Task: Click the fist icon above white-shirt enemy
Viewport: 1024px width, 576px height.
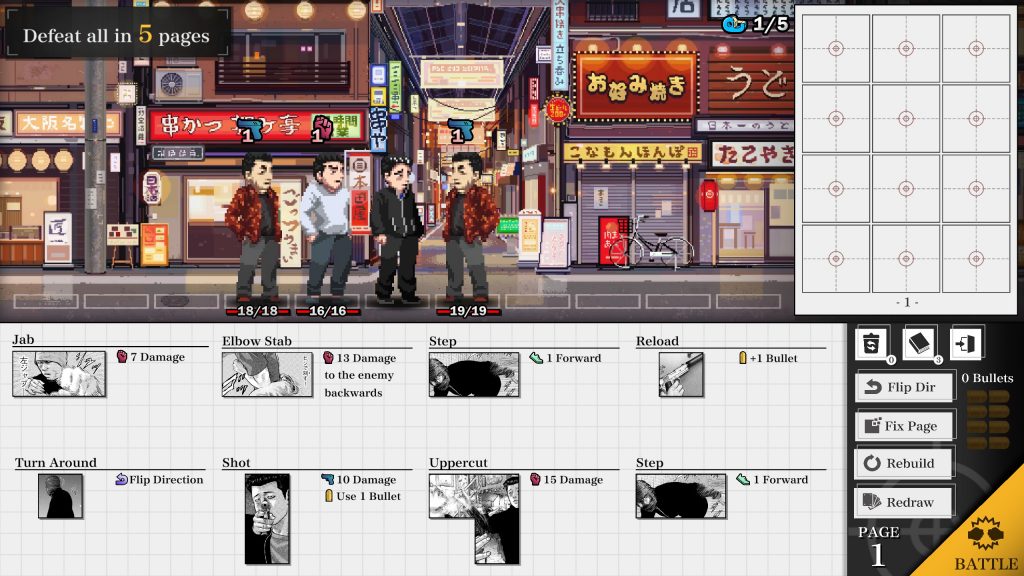Action: (x=321, y=129)
